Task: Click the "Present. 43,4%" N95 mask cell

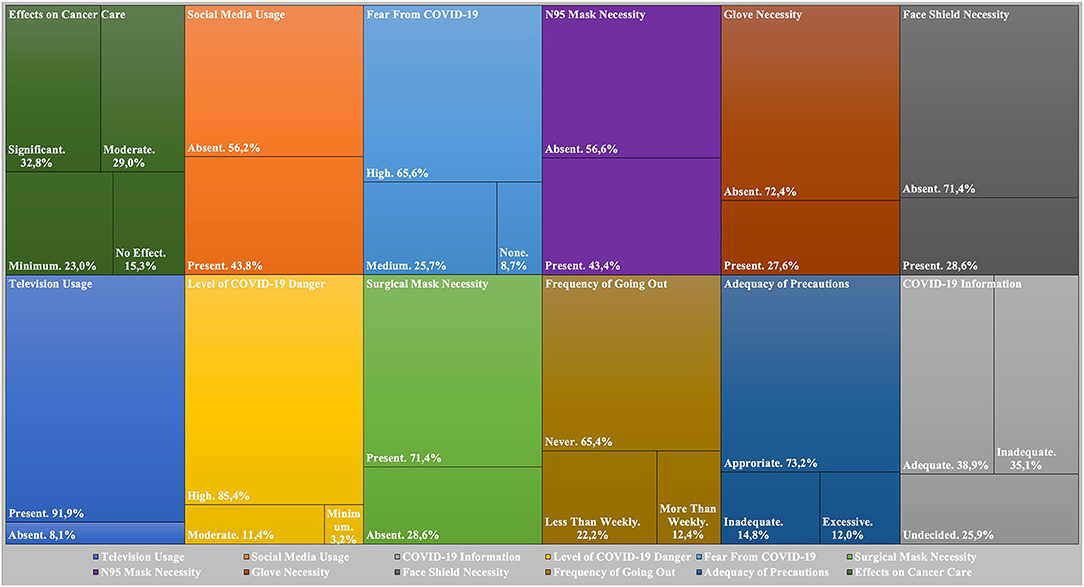Action: pos(632,216)
